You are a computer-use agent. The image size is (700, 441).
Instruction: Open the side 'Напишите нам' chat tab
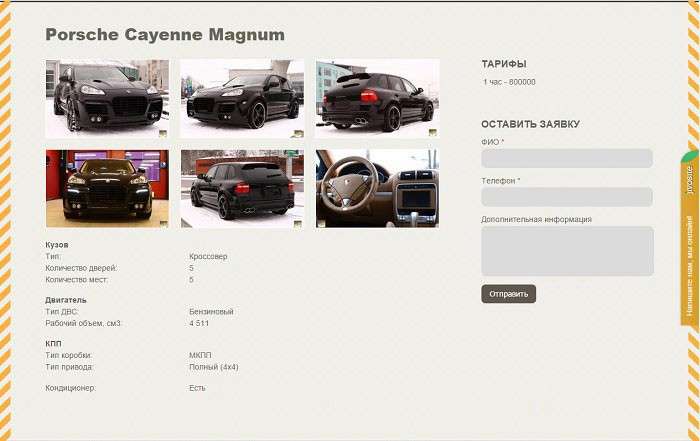pyautogui.click(x=690, y=239)
